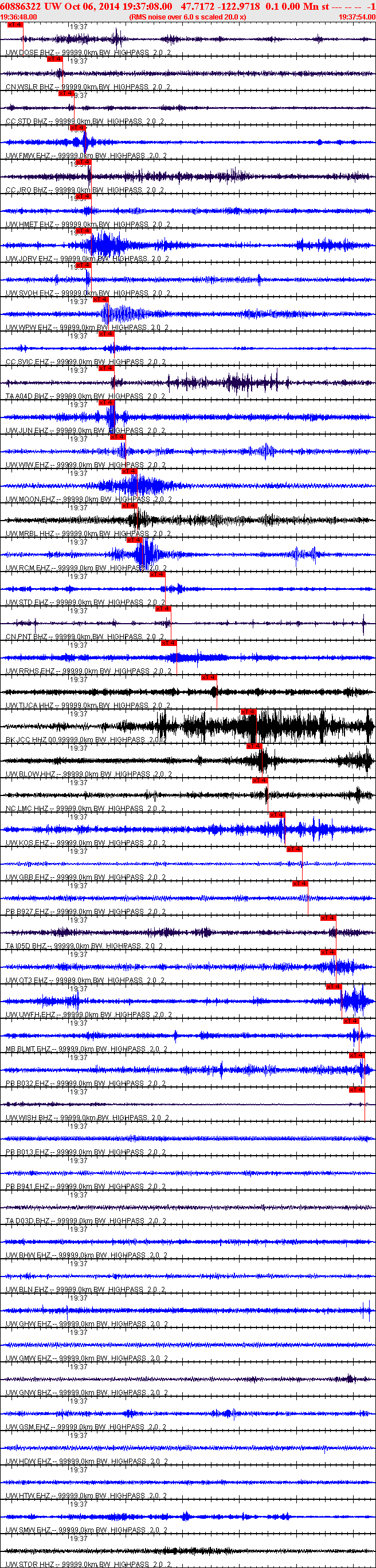The width and height of the screenshot is (376, 1568).
Task: Click the event ID 60886322 in header
Action: [21, 6]
